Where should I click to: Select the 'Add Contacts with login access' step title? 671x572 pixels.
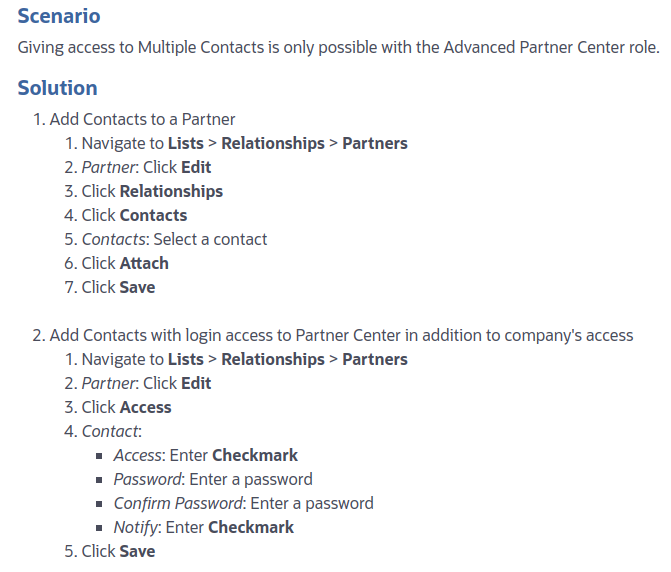341,335
